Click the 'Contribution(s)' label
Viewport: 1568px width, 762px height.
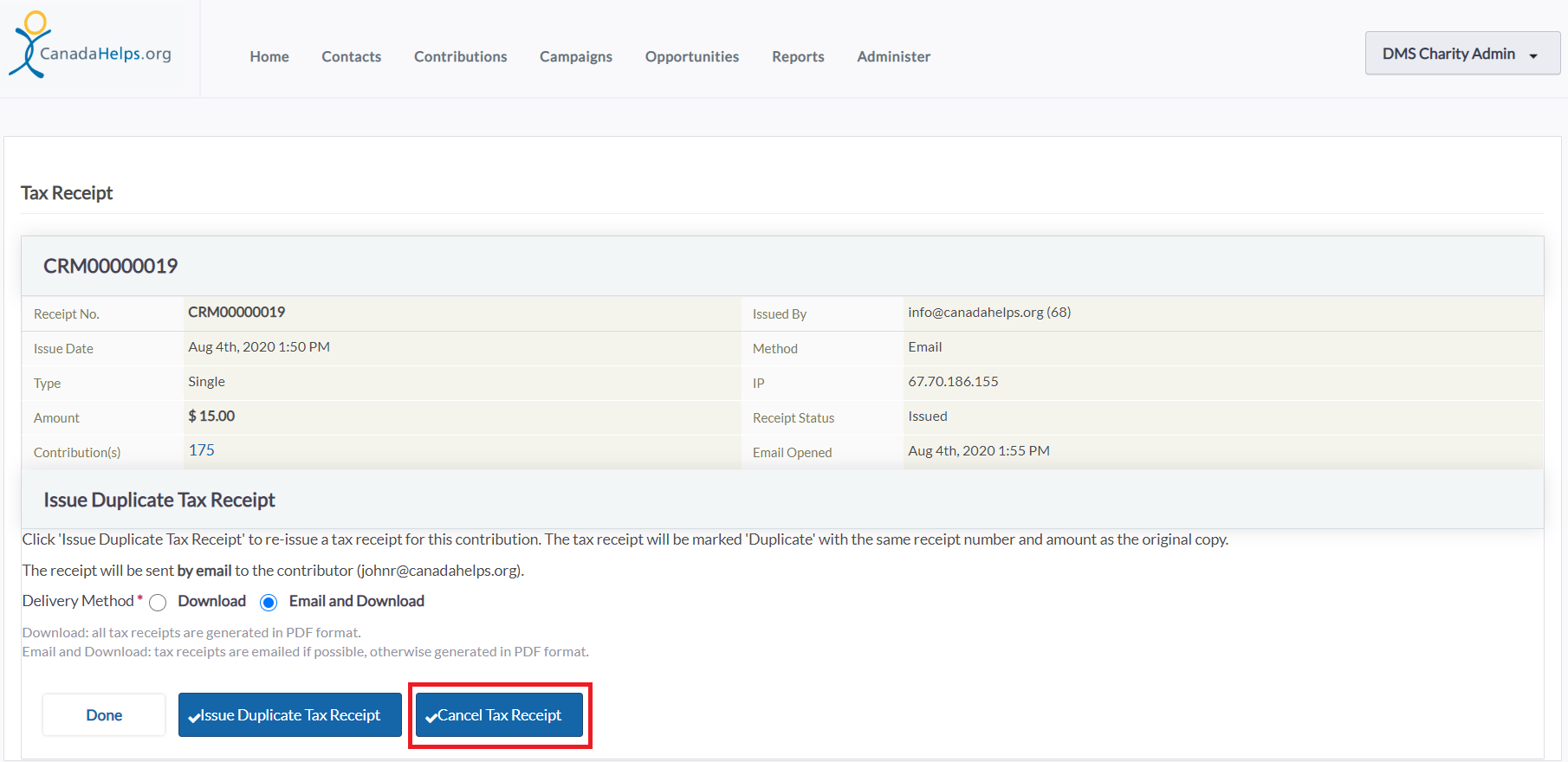coord(77,453)
